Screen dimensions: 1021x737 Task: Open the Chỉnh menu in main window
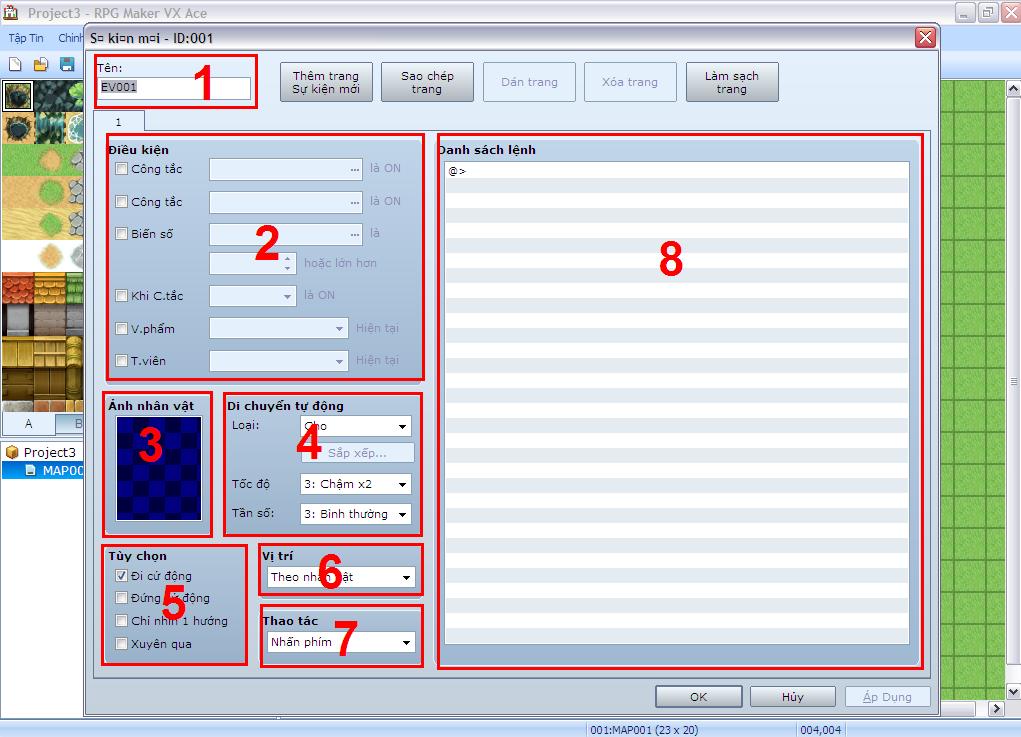(x=70, y=38)
